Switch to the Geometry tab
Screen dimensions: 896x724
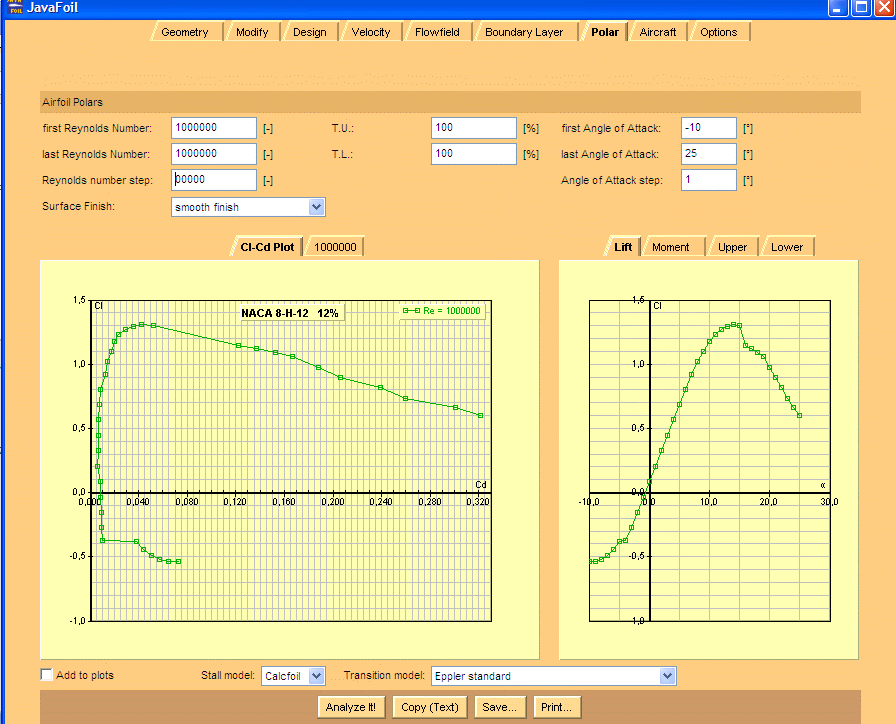185,32
